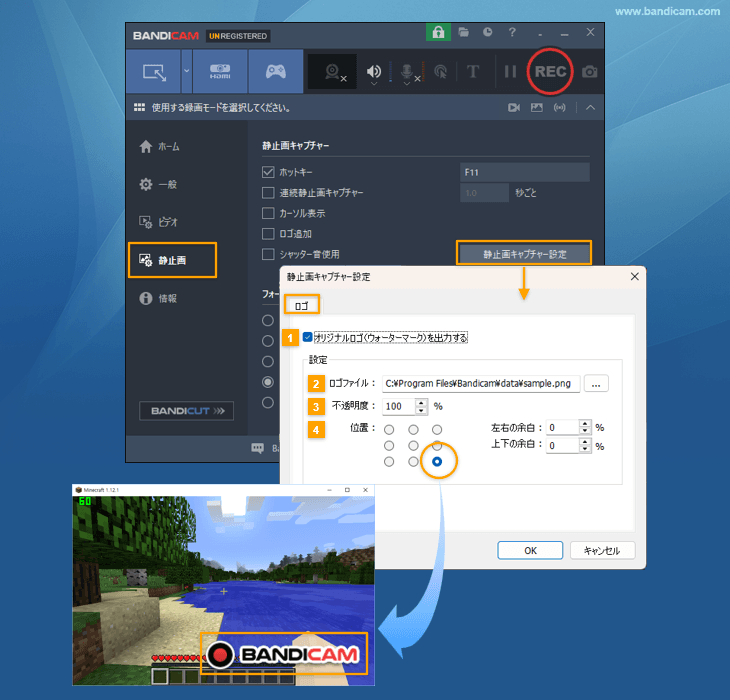Select the center logo position radio
The width and height of the screenshot is (730, 700).
pos(413,446)
